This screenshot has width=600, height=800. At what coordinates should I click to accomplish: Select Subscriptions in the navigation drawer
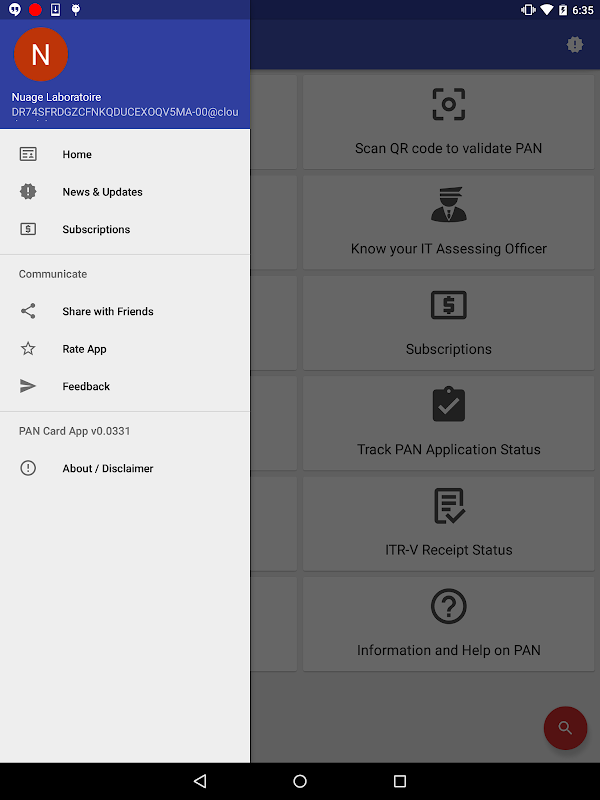tap(125, 229)
